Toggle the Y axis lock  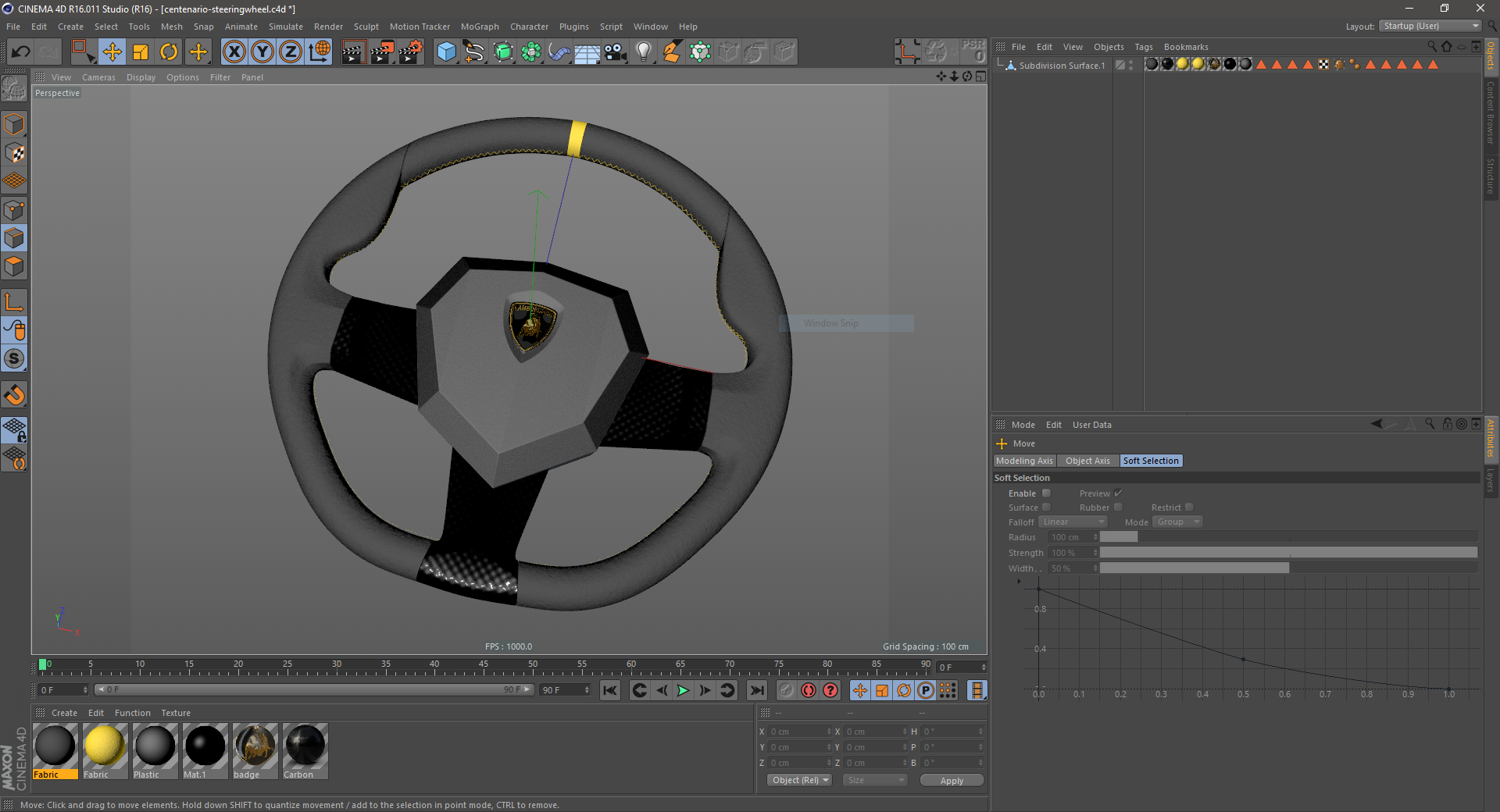[262, 52]
